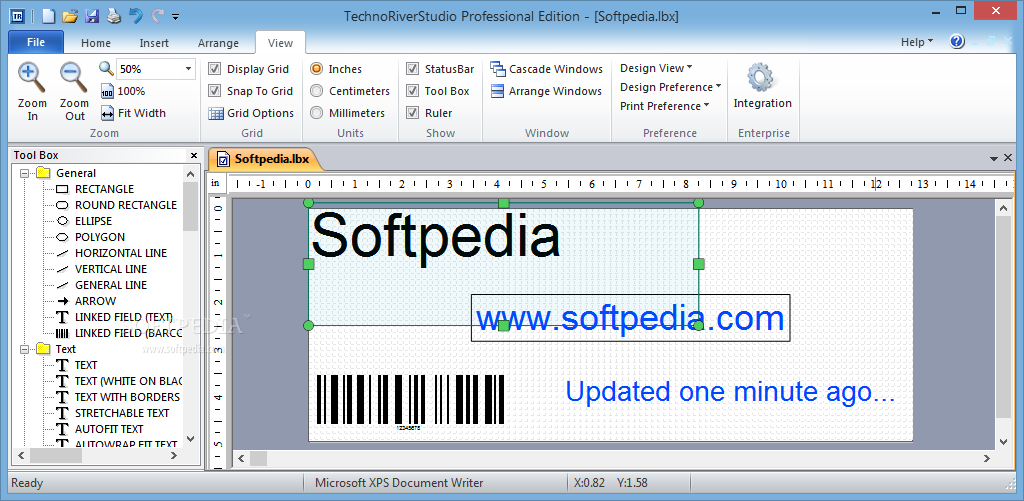Switch to the Insert ribbon tab
Viewport: 1024px width, 501px height.
(x=154, y=43)
